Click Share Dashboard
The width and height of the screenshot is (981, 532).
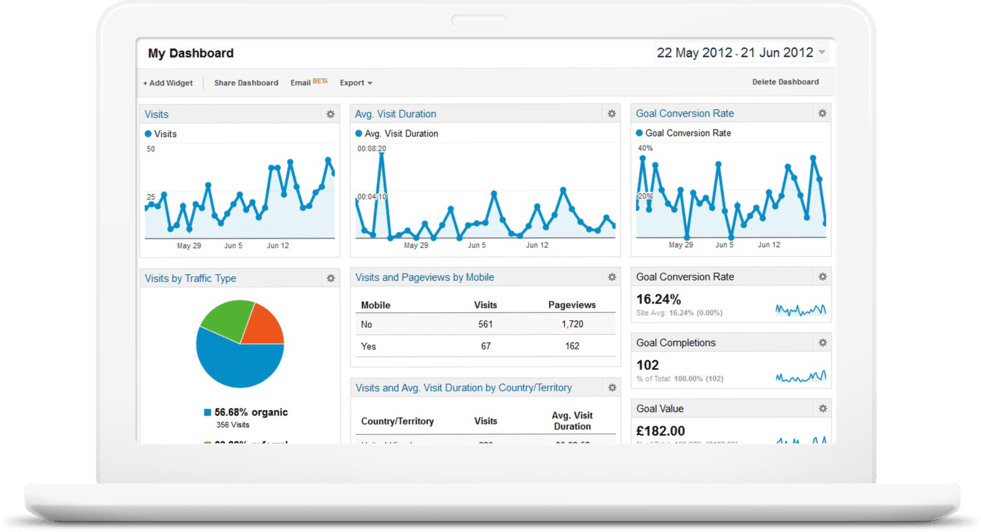pyautogui.click(x=246, y=83)
